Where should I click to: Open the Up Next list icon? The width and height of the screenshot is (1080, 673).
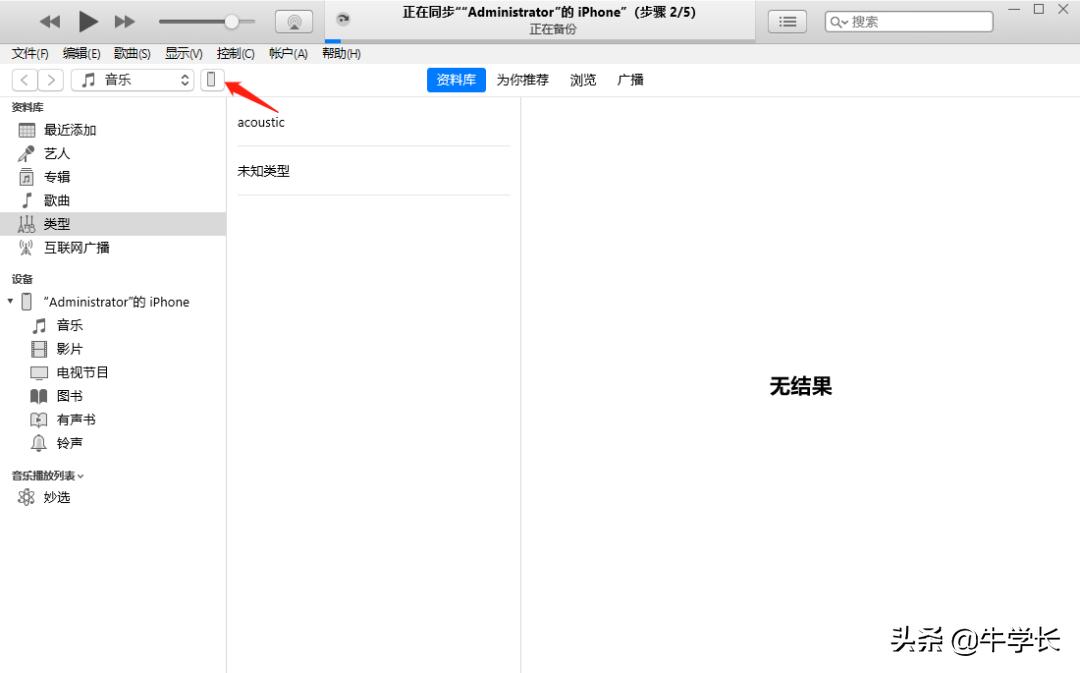click(787, 21)
